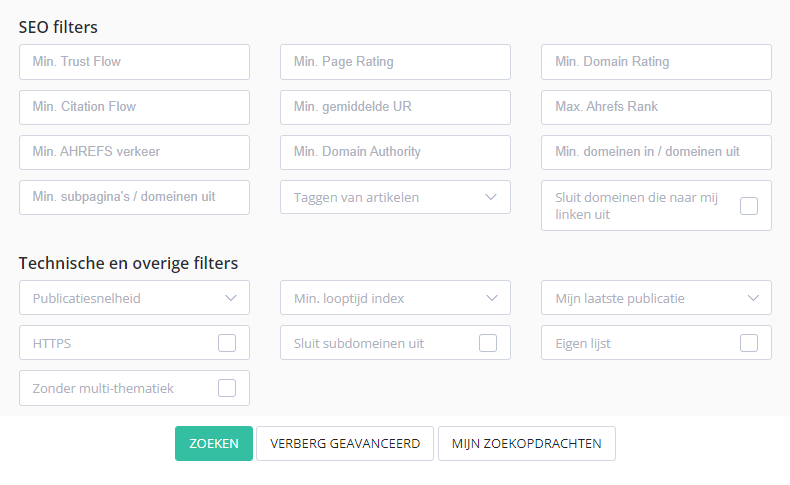Select the Min. Domain Rating field

pos(656,62)
